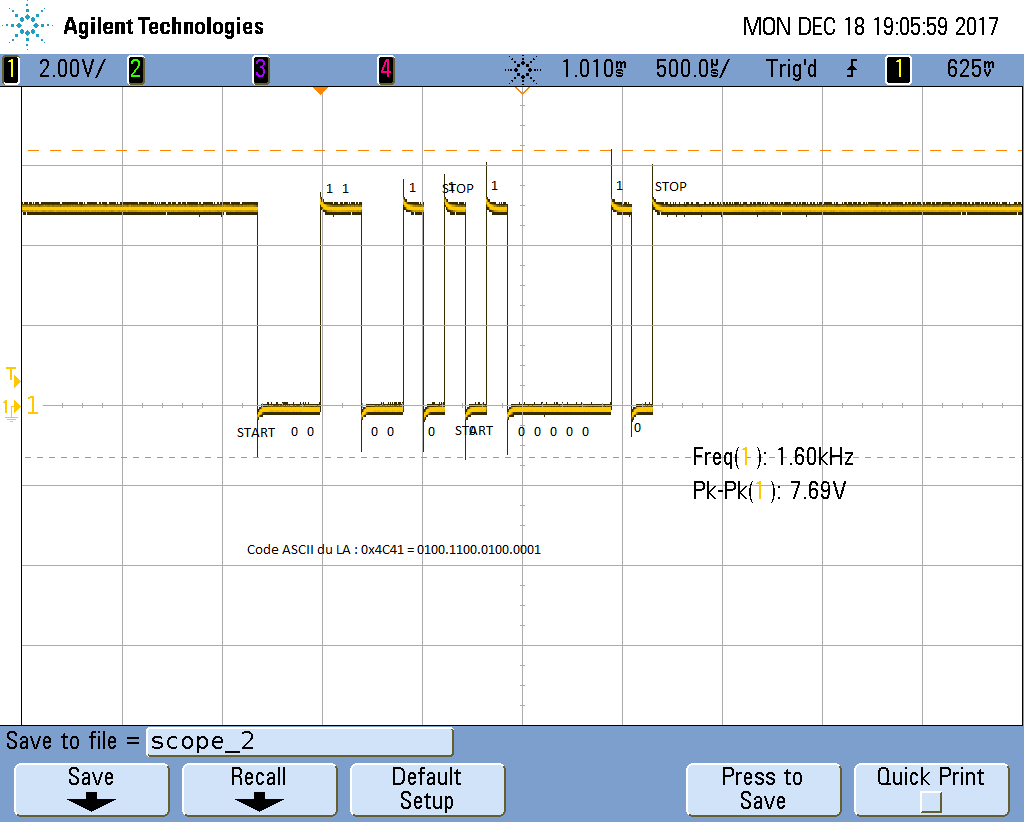This screenshot has height=822, width=1024.
Task: Select the channel 1 yellow indicator
Action: click(12, 70)
